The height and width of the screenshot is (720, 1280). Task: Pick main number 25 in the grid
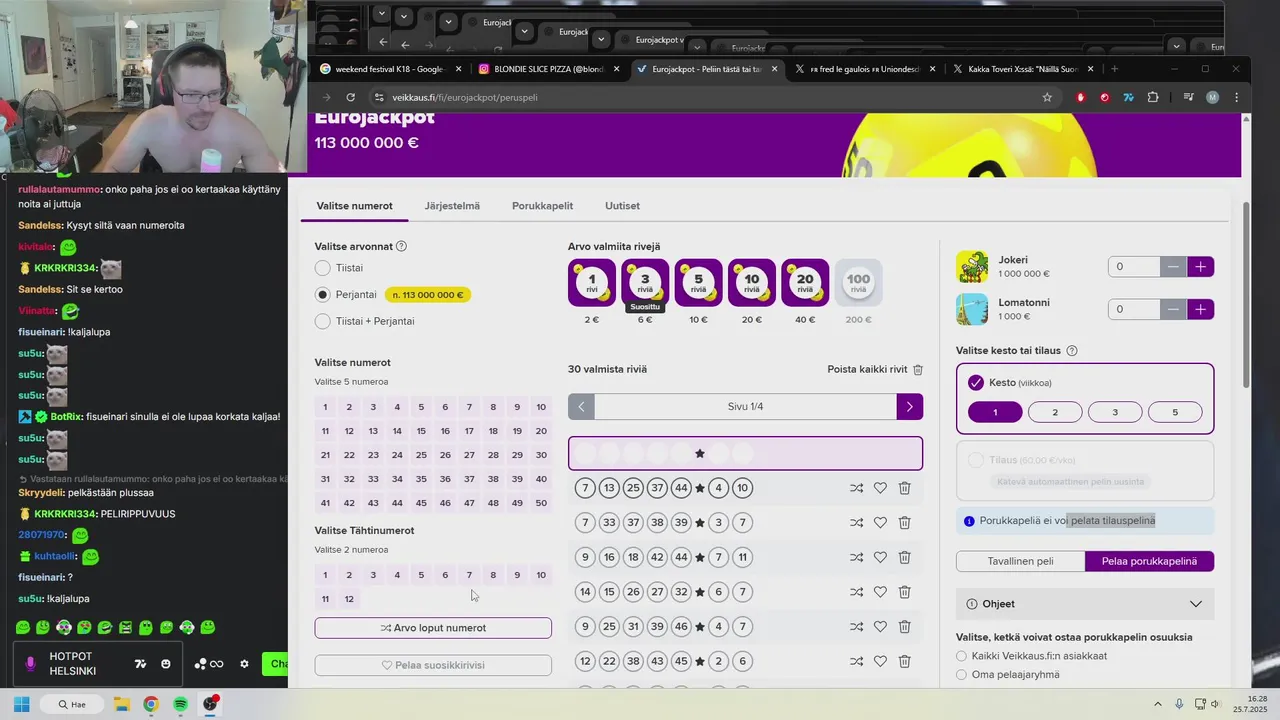tap(421, 455)
